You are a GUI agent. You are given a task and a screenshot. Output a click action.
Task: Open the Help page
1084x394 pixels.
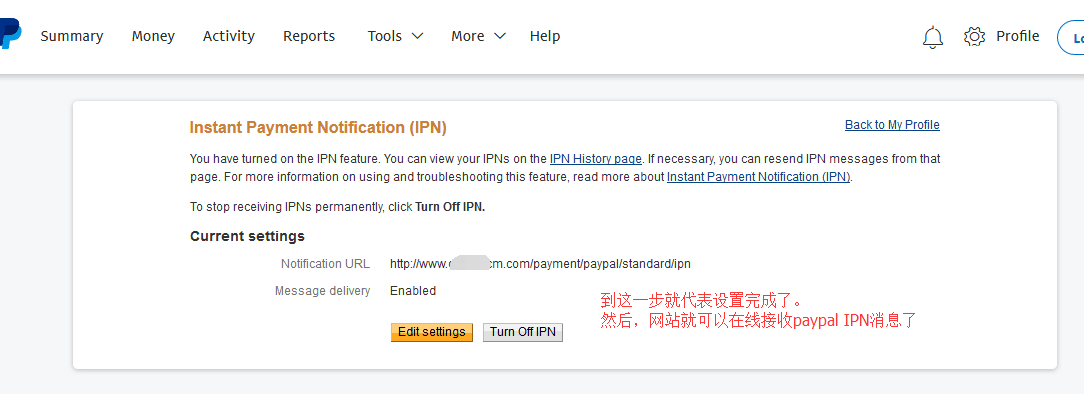545,36
